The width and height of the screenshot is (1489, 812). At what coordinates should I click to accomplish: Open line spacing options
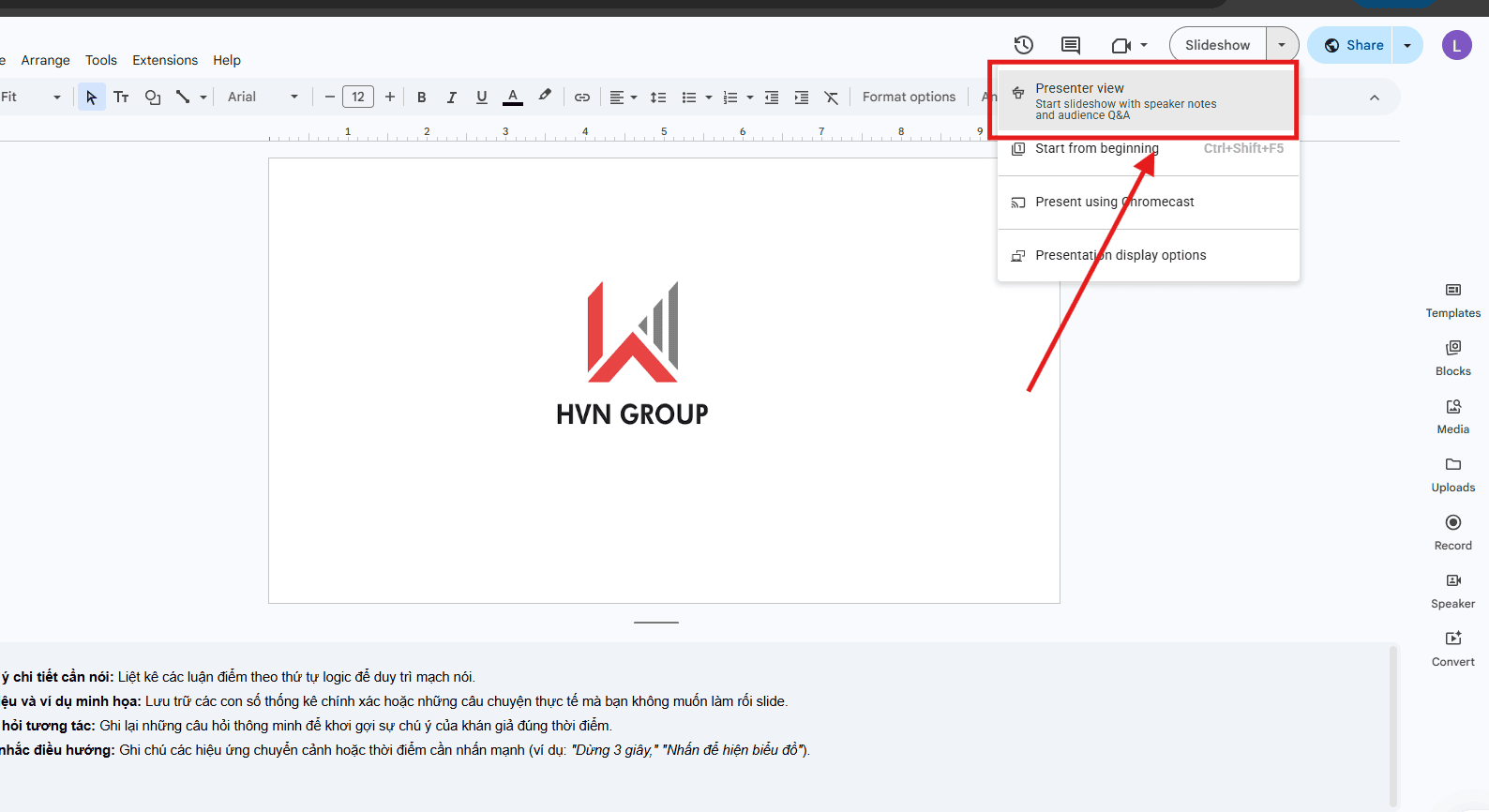(658, 97)
